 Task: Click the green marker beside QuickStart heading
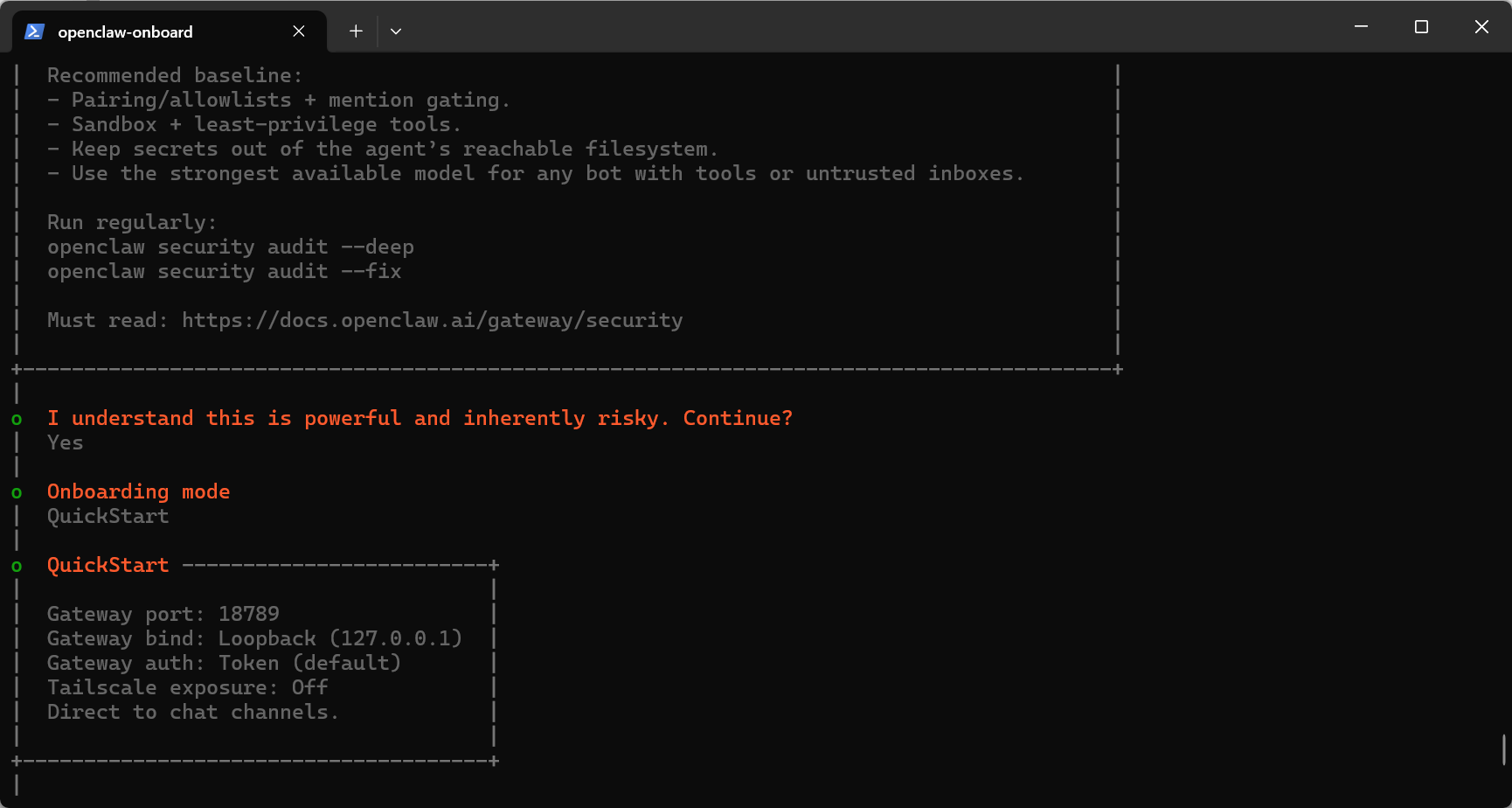coord(17,566)
